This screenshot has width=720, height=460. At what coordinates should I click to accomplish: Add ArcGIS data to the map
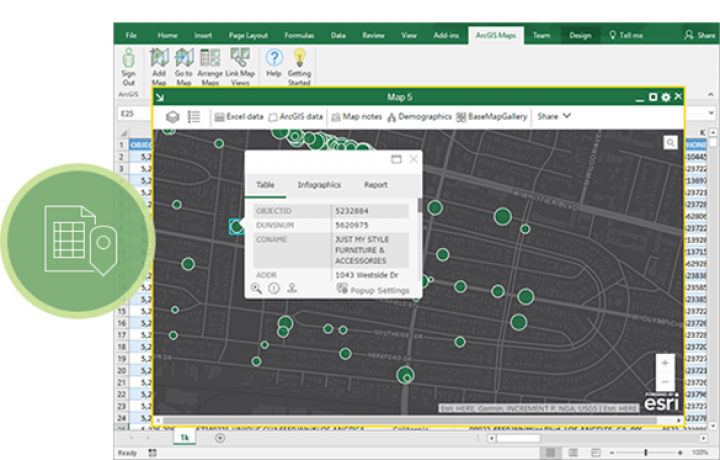(x=295, y=117)
